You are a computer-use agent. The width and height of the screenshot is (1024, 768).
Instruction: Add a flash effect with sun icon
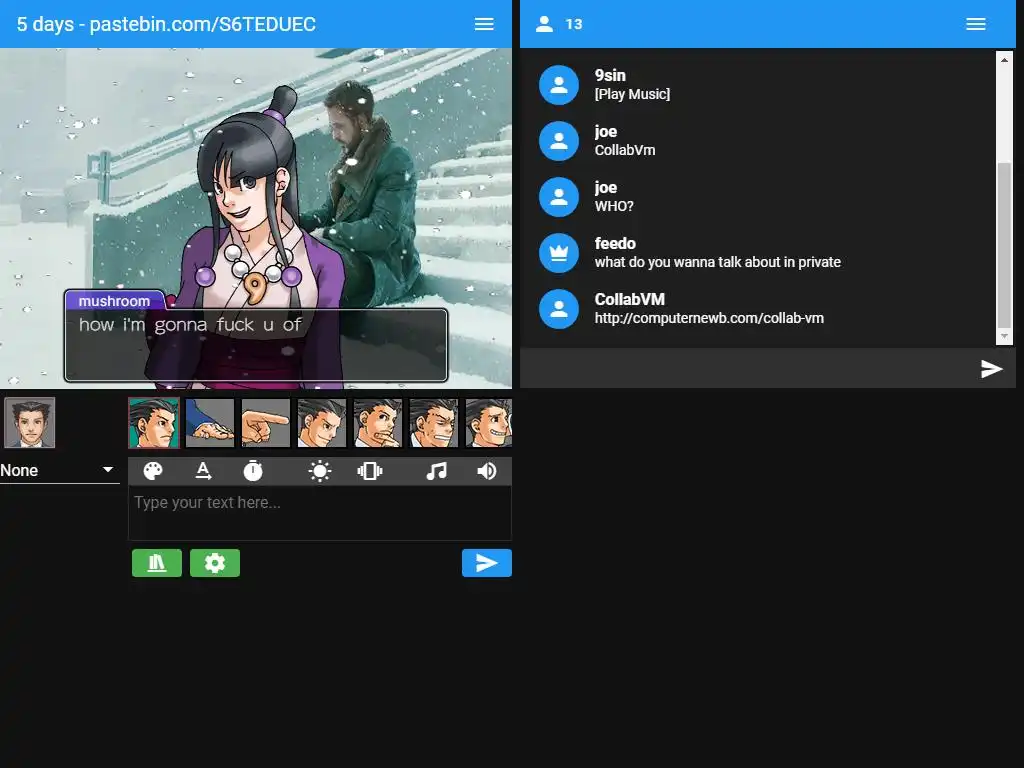pyautogui.click(x=320, y=471)
